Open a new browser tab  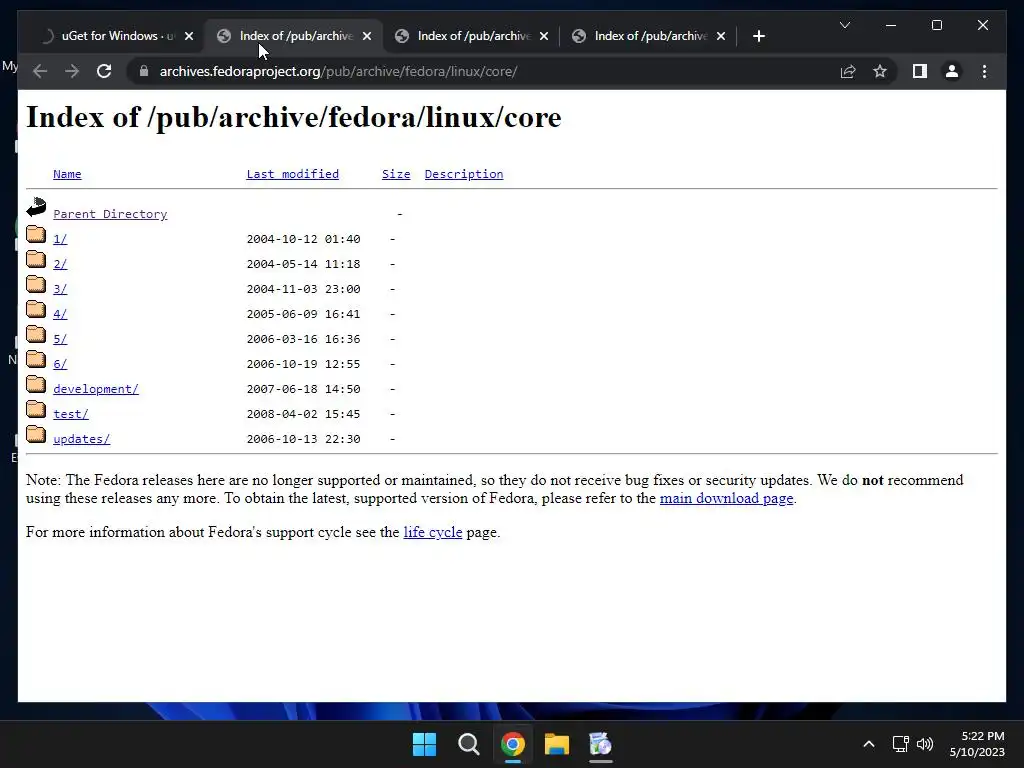pyautogui.click(x=758, y=36)
